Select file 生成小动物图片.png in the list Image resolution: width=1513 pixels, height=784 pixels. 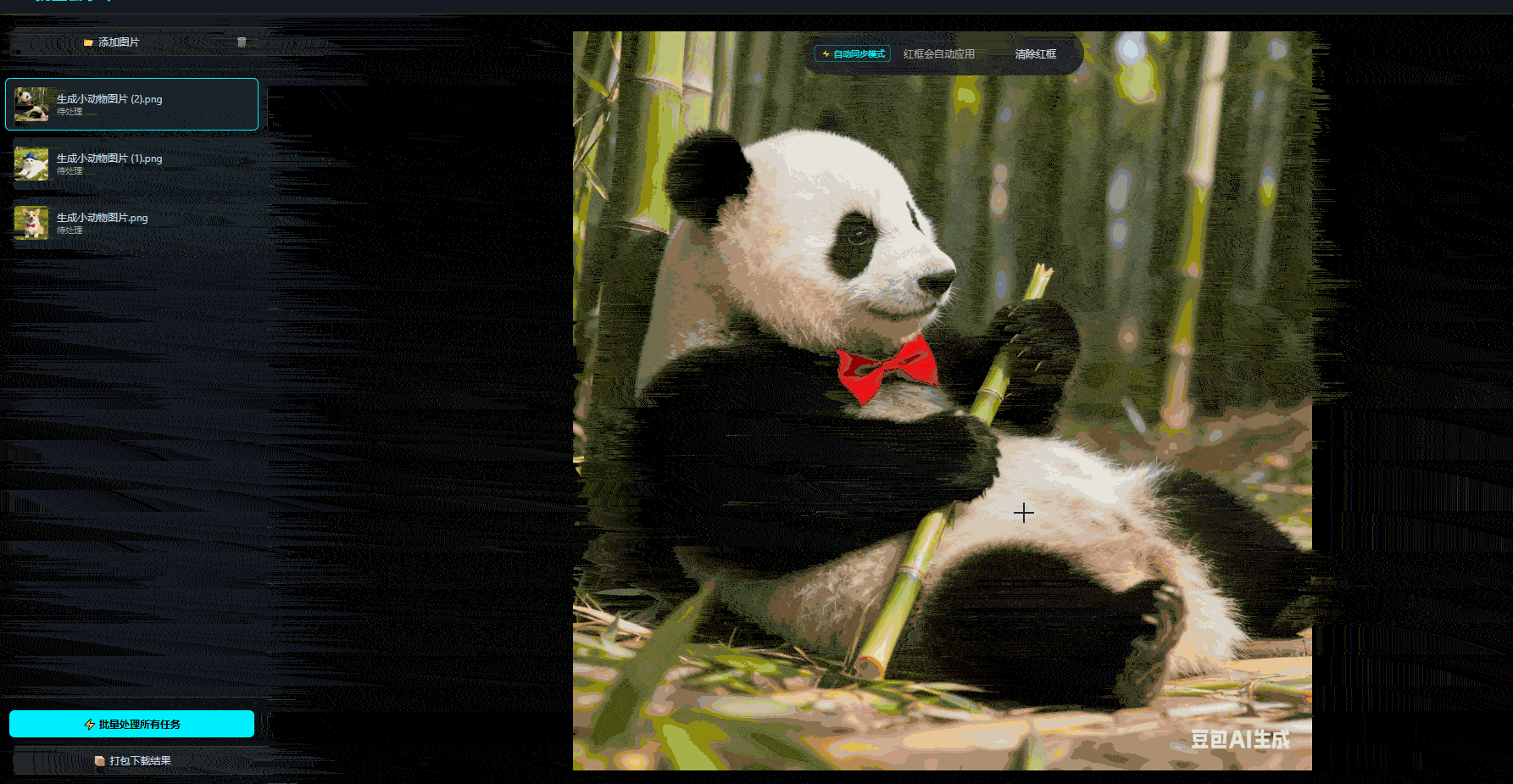pyautogui.click(x=102, y=218)
